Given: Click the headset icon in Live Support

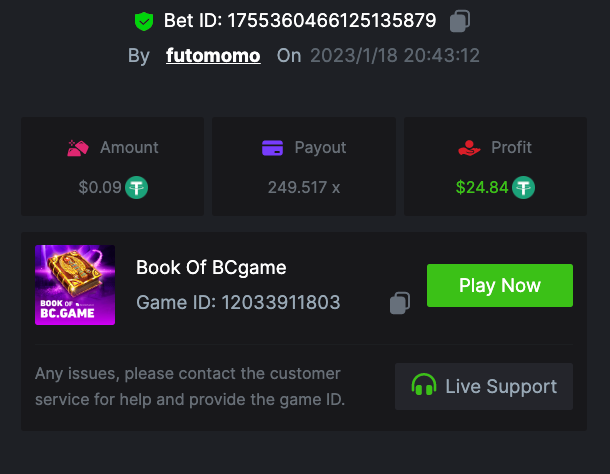Looking at the screenshot, I should [424, 386].
